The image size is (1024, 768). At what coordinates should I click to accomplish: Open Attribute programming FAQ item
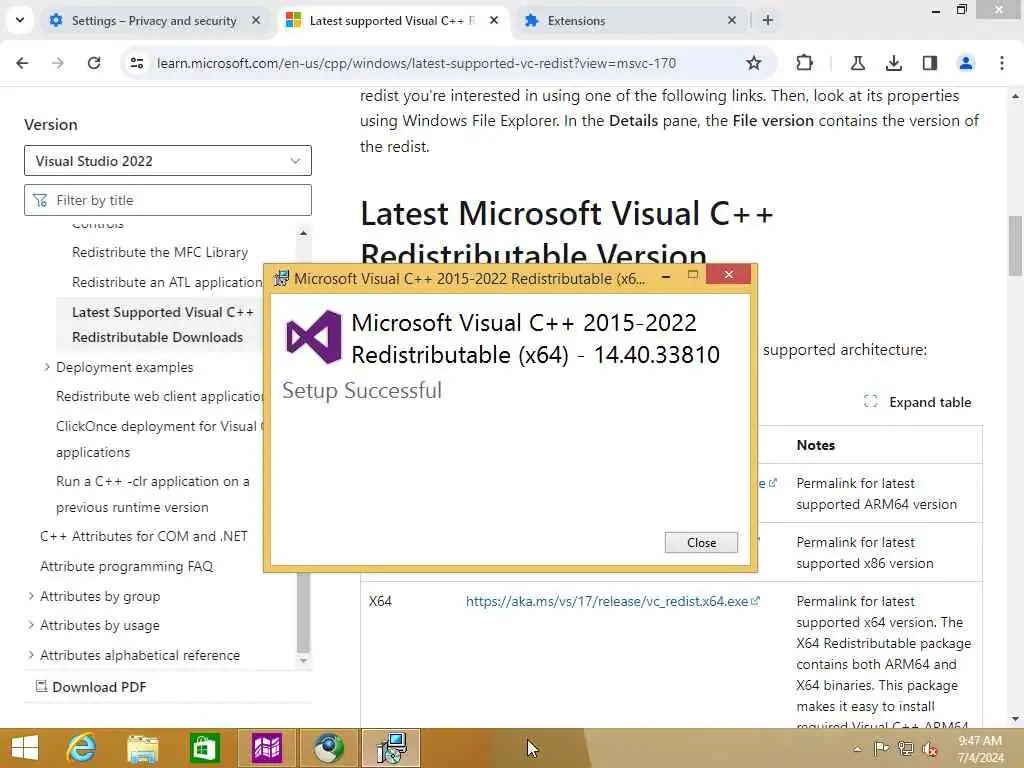coord(127,566)
